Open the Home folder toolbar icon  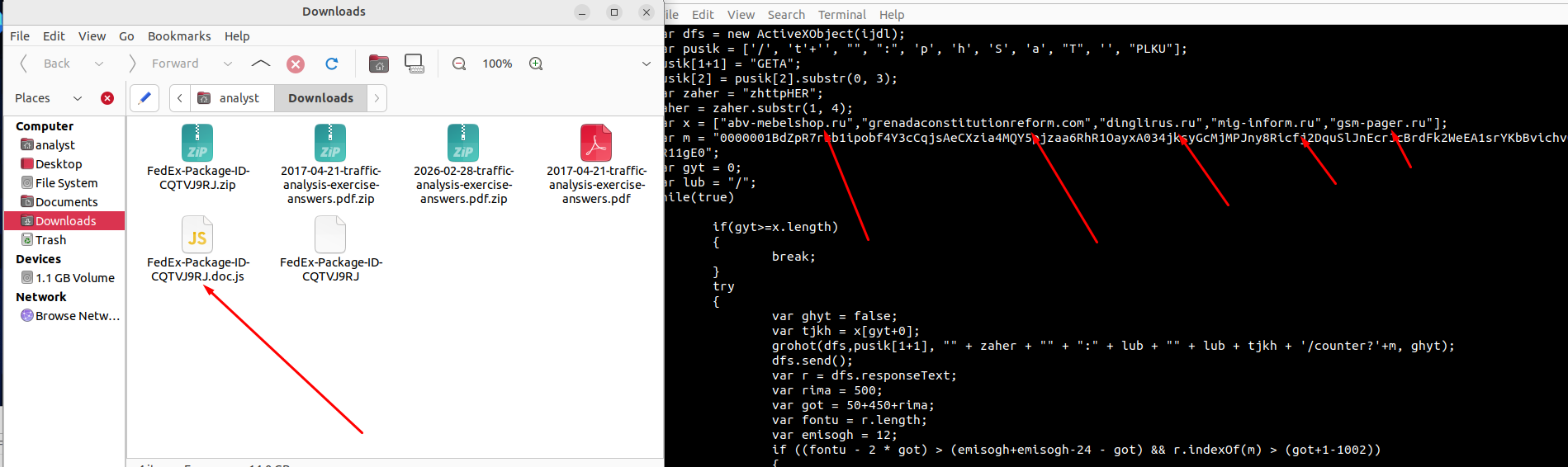click(x=379, y=64)
